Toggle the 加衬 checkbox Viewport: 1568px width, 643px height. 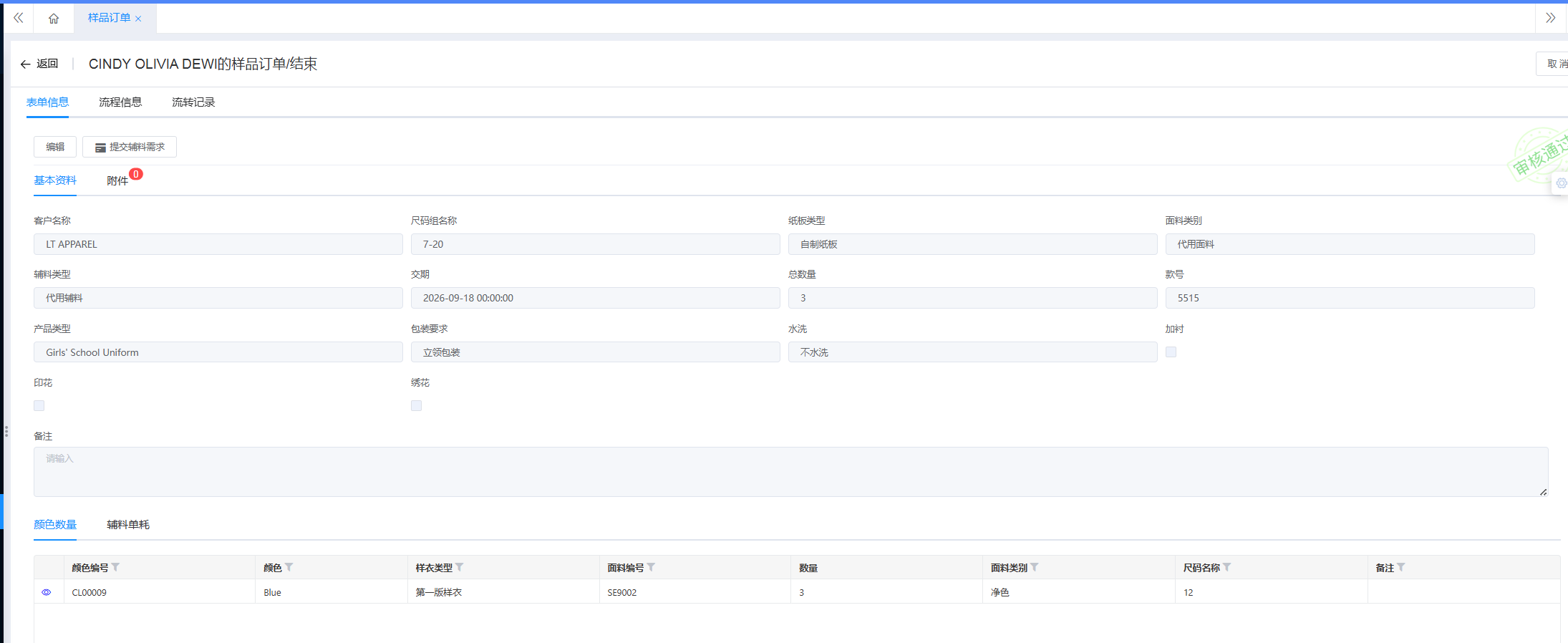pyautogui.click(x=1171, y=352)
